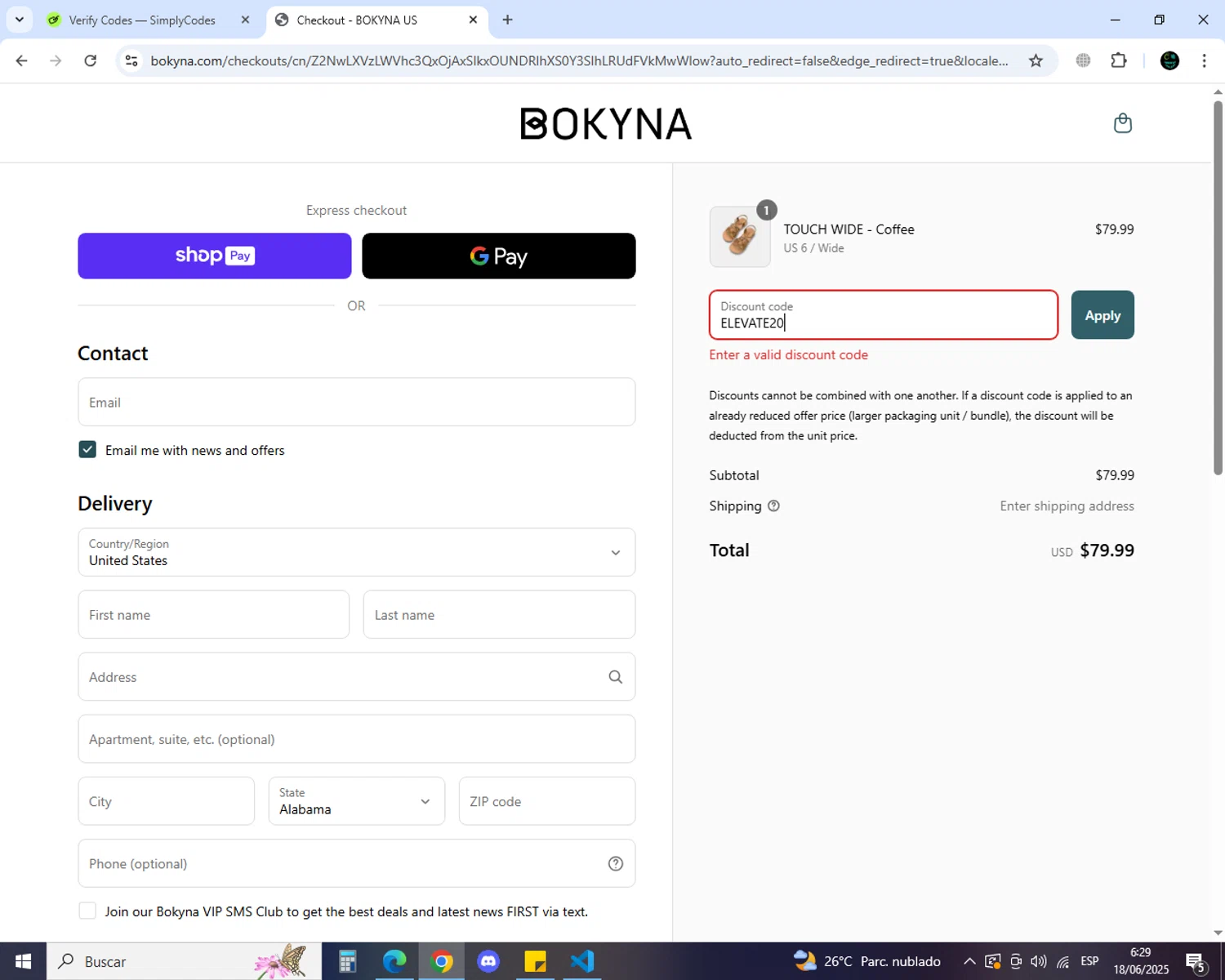
Task: Click the globe icon next to bookmark star
Action: click(1083, 60)
